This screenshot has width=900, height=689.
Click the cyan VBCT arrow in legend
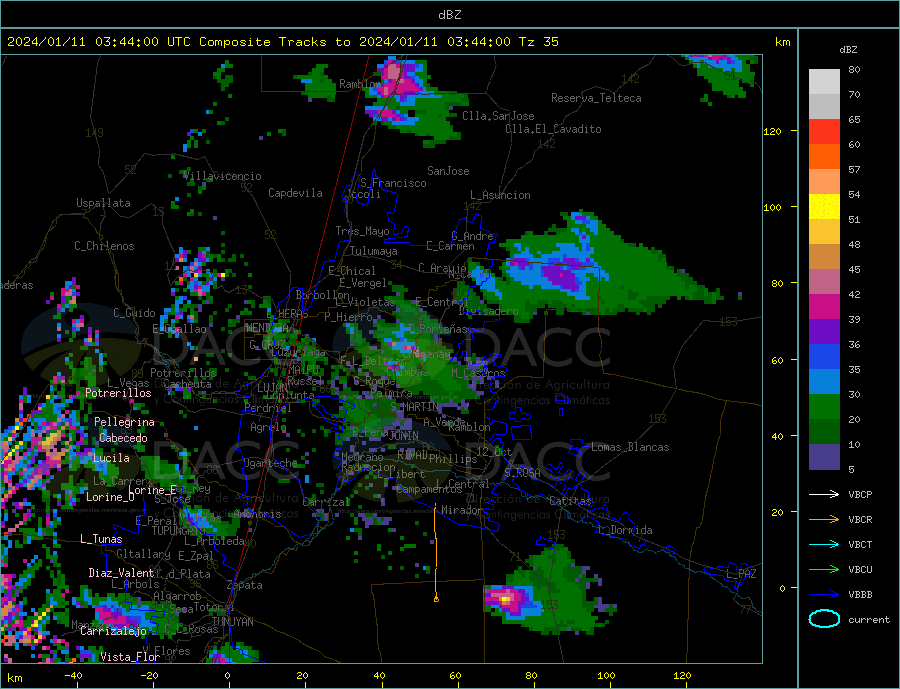[824, 544]
